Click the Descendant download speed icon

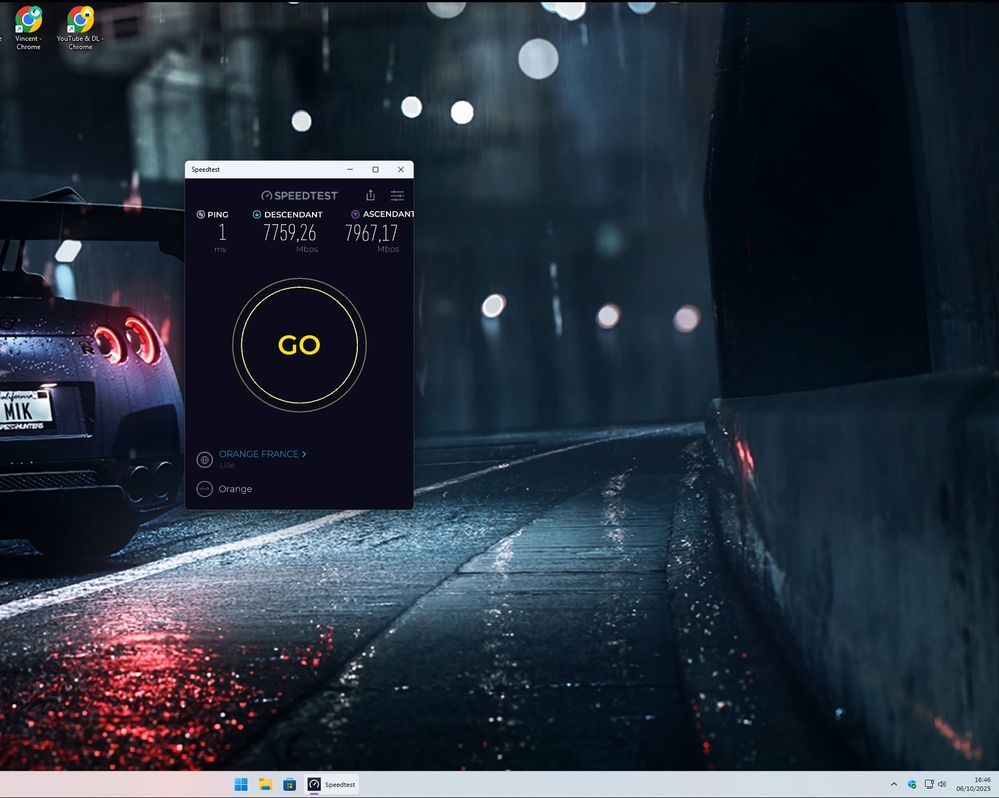coord(255,214)
